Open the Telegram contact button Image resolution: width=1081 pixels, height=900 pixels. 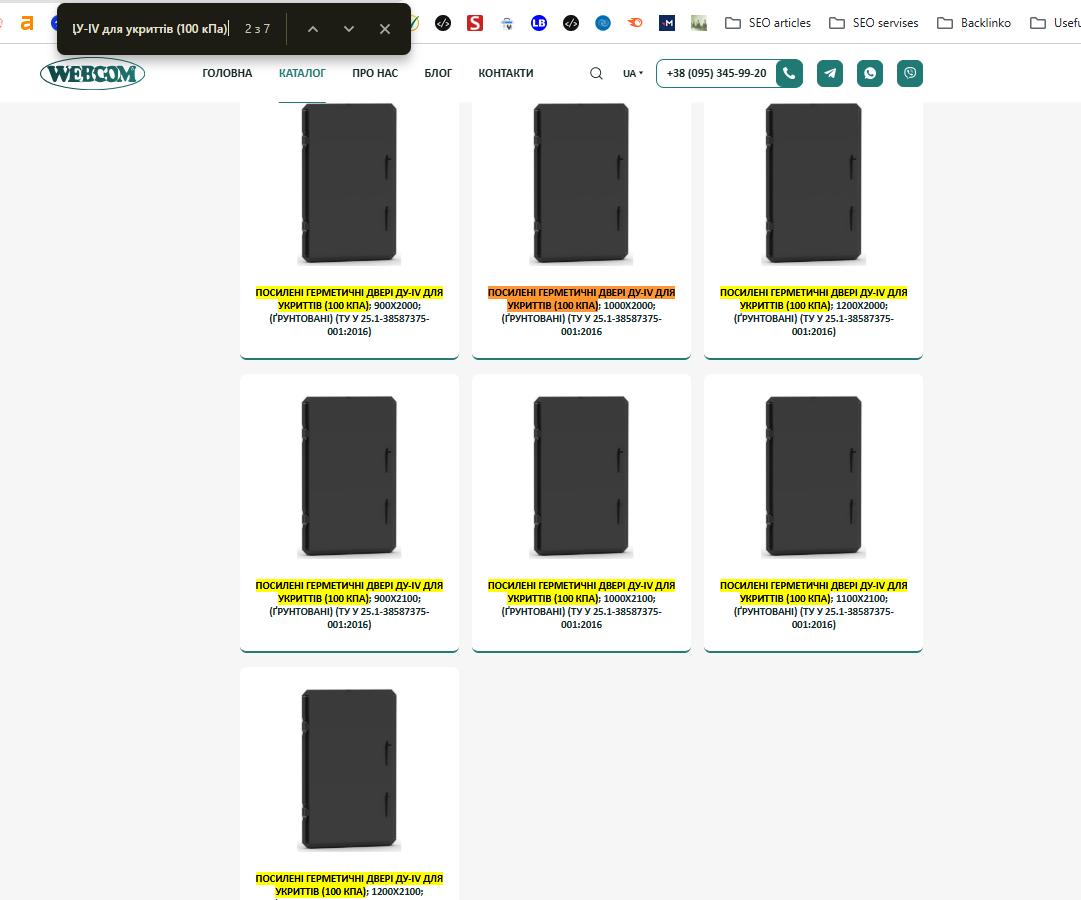click(x=830, y=73)
